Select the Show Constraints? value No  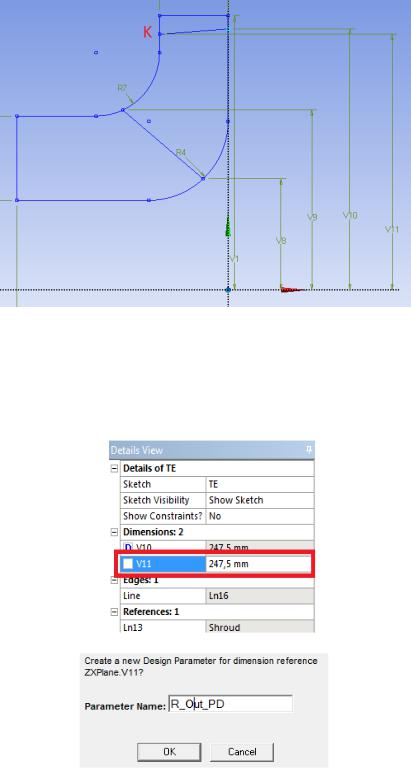(x=260, y=516)
